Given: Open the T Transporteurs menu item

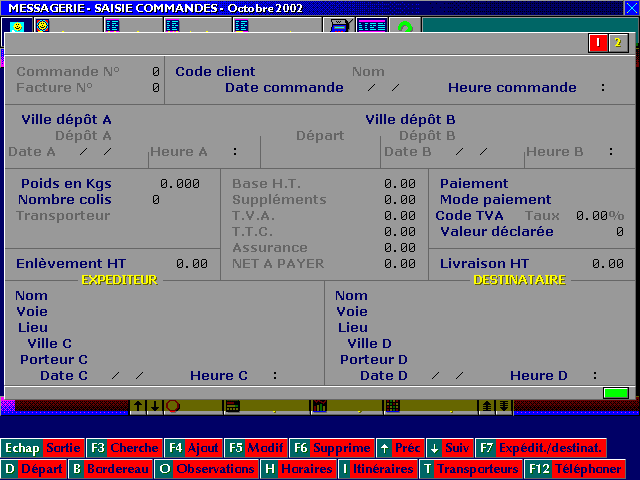Looking at the screenshot, I should point(471,469).
